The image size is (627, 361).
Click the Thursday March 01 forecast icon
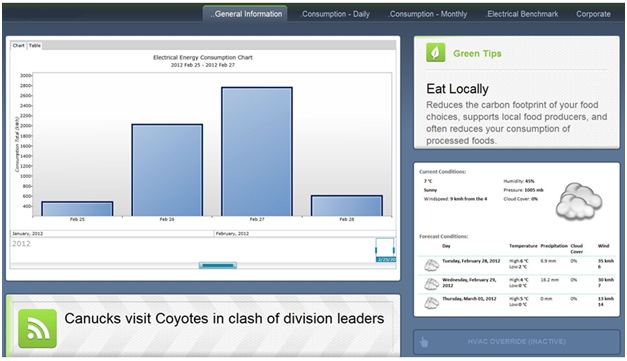click(x=431, y=303)
